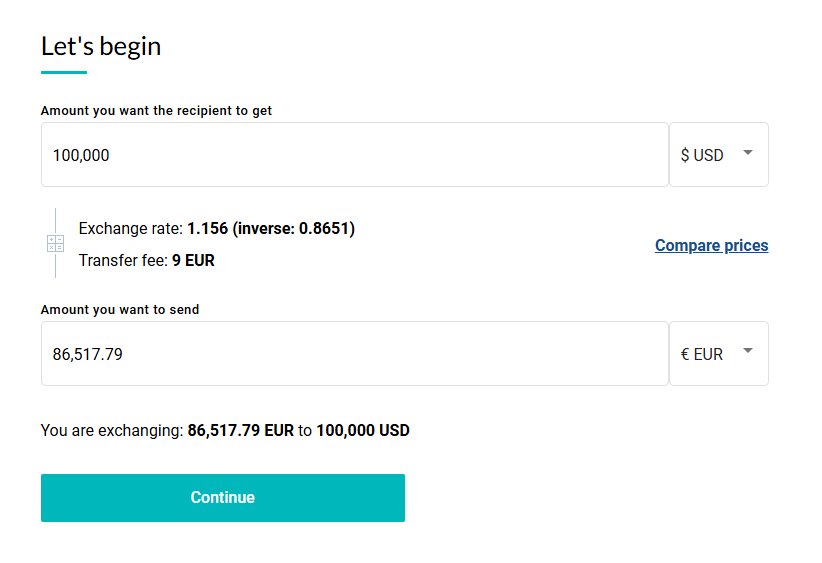
Task: Click bold '86,517.79 EUR' in the summary line
Action: click(241, 431)
